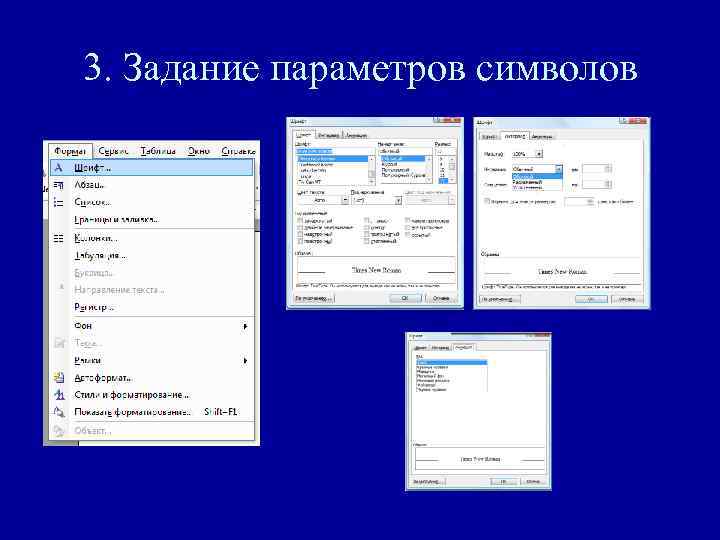
Task: Click the Смещение 'на' spinner field
Action: [596, 184]
